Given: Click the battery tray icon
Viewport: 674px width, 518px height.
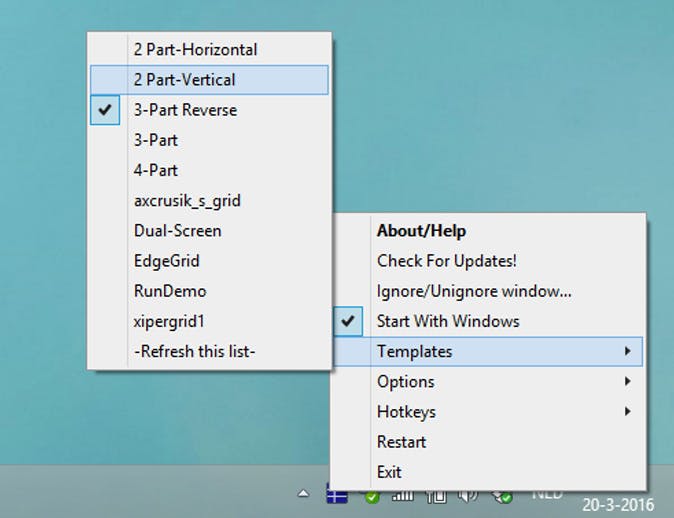Looking at the screenshot, I should tap(436, 497).
